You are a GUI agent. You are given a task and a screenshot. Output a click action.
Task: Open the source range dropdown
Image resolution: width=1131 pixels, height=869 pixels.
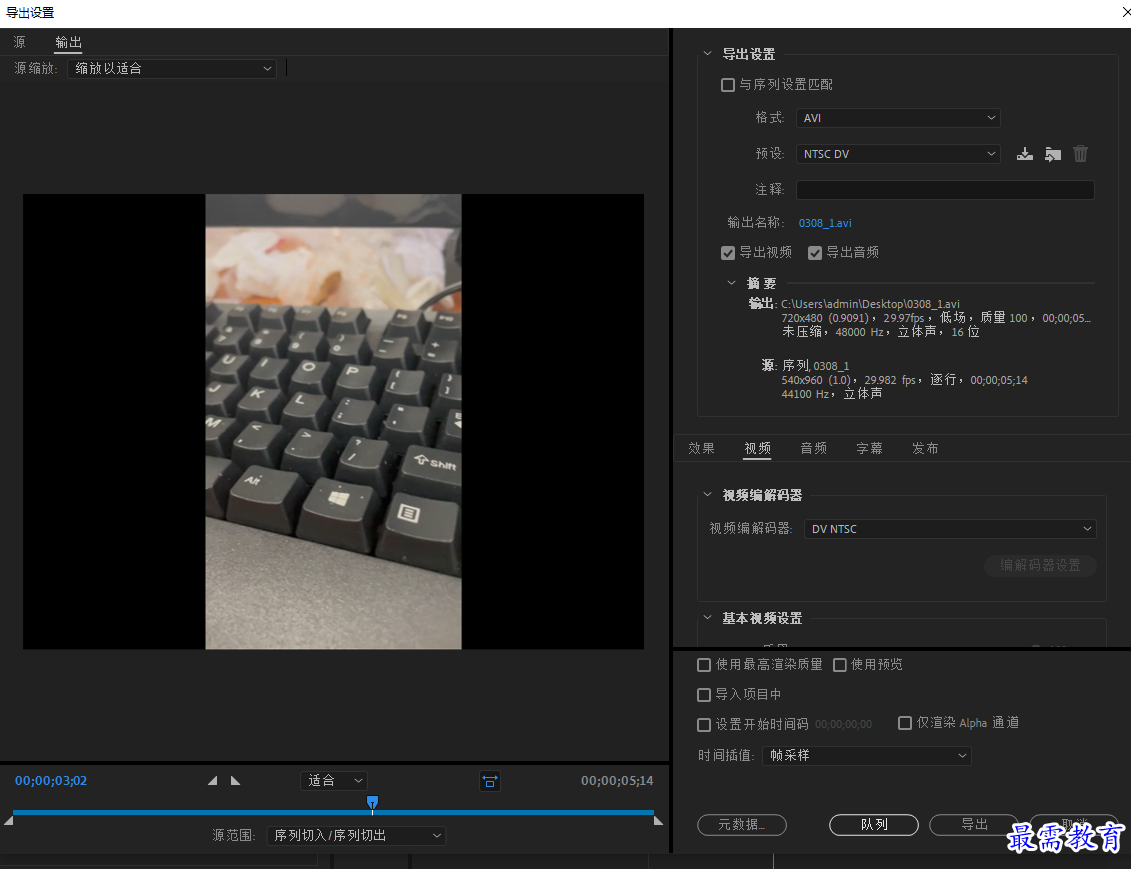356,835
